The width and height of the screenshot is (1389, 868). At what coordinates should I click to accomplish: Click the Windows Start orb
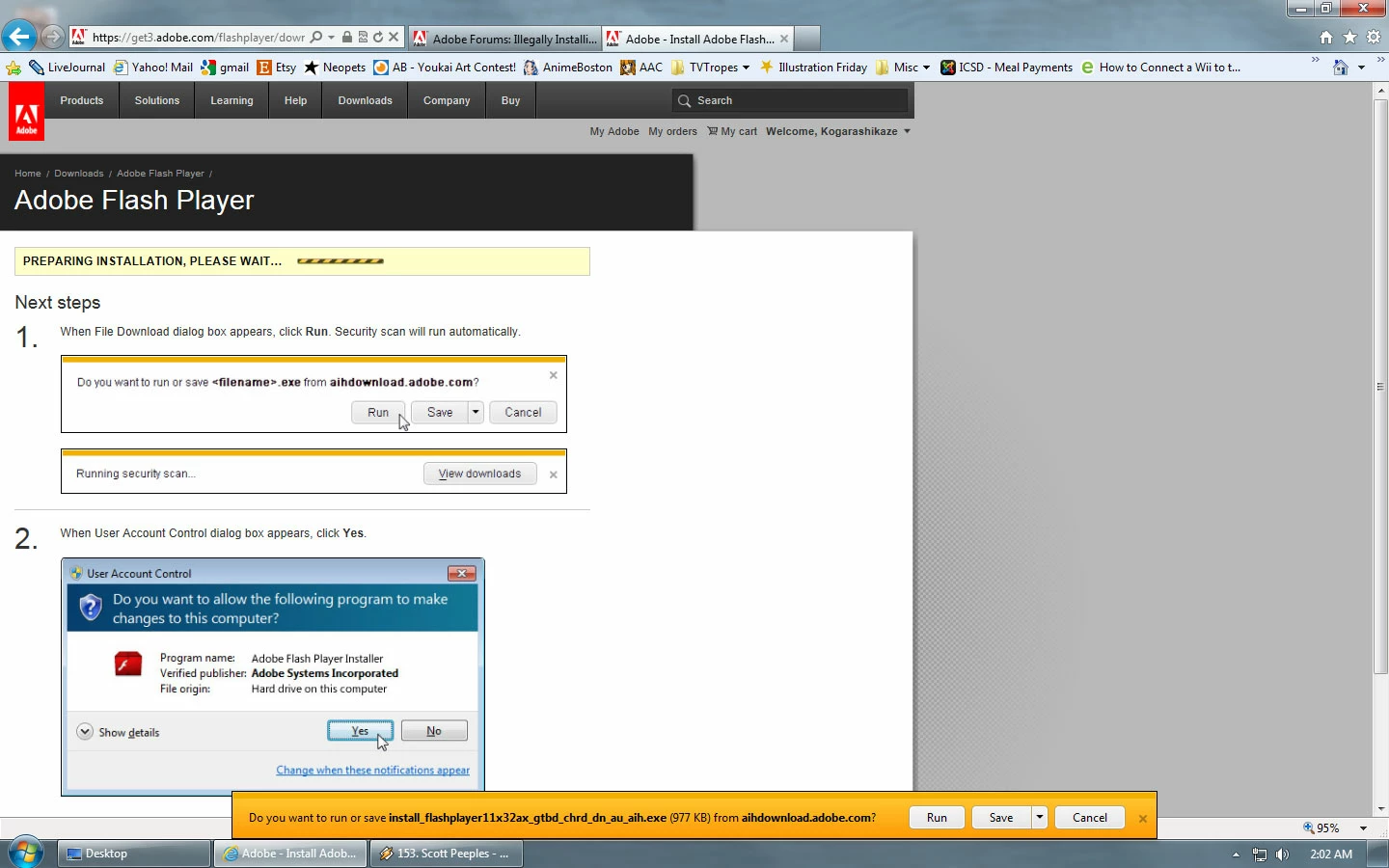click(25, 853)
